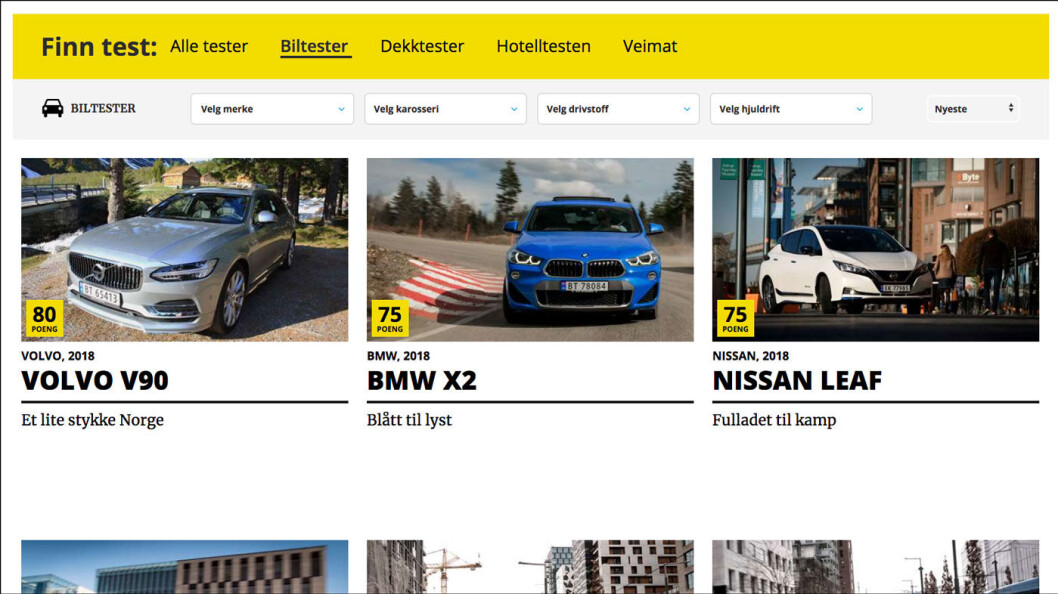Click the Finn test: heading

pos(99,47)
